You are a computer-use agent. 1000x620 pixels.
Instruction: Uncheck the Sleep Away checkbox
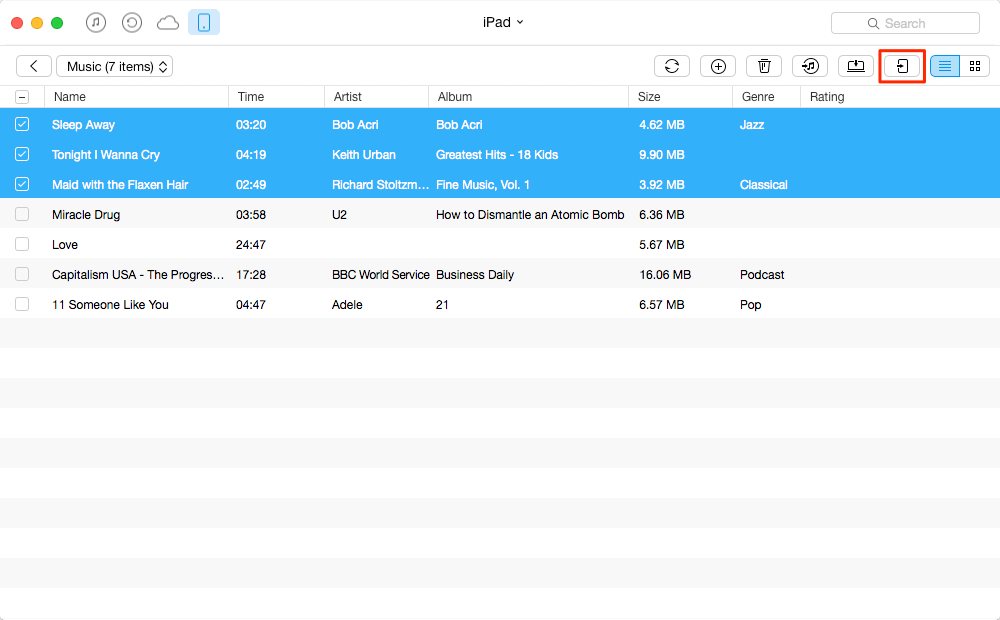tap(22, 124)
